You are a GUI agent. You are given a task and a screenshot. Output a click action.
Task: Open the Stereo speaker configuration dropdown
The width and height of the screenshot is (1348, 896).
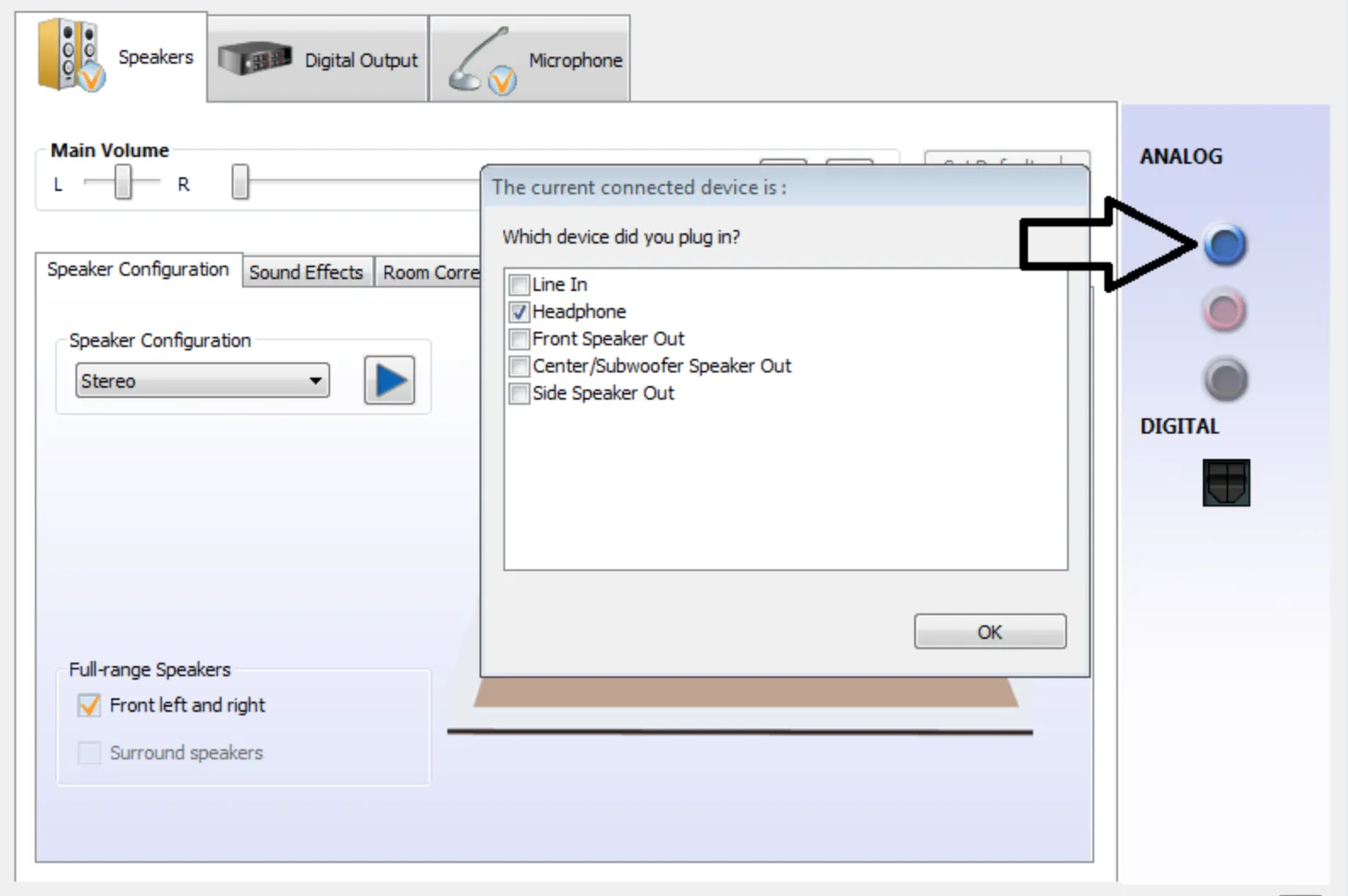[202, 381]
